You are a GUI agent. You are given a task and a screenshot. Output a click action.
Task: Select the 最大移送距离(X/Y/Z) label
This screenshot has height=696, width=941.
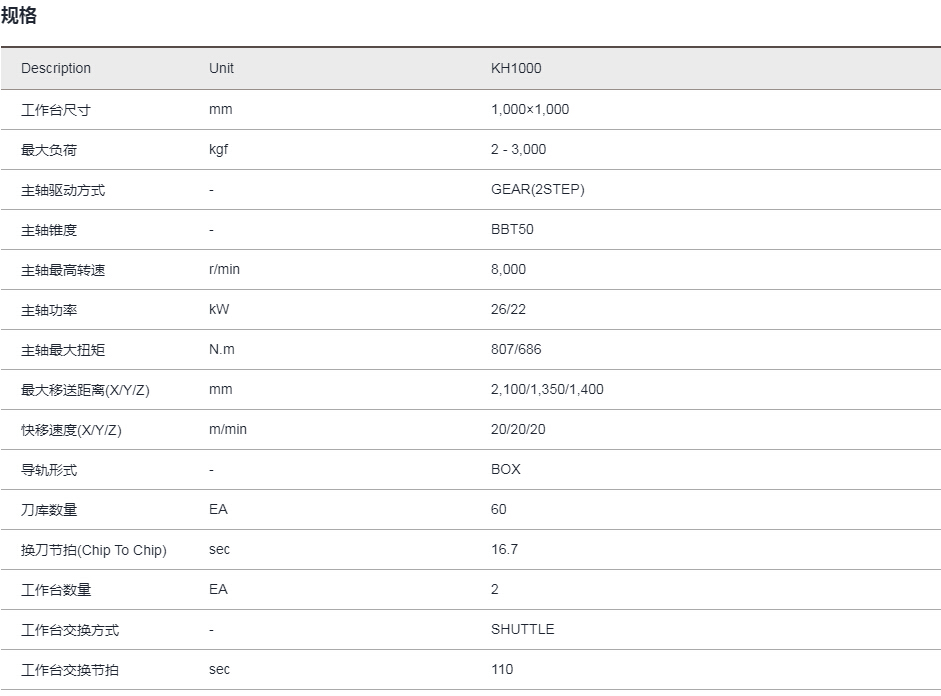(x=85, y=390)
